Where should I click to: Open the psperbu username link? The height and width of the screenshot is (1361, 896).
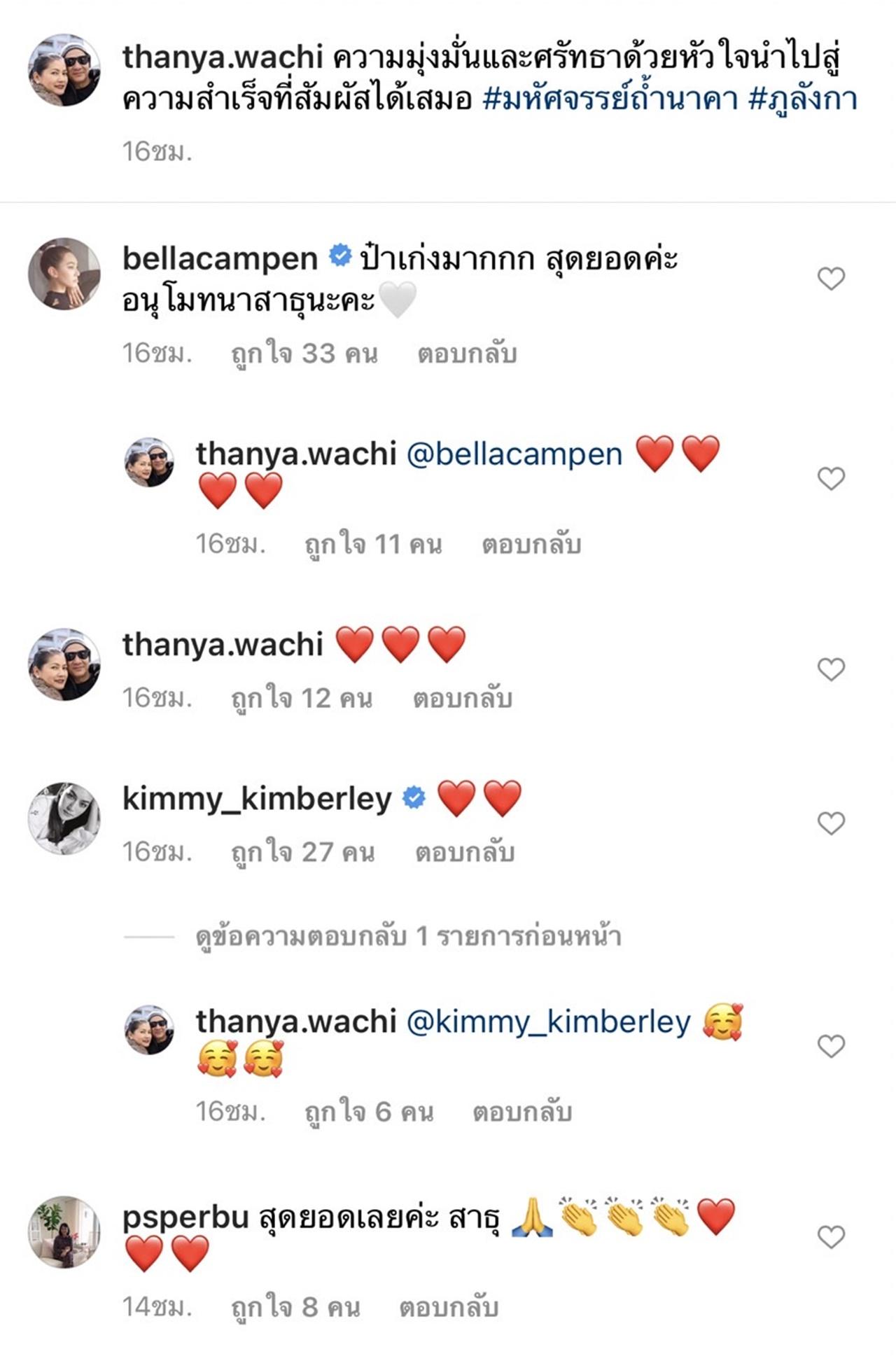(x=185, y=1218)
